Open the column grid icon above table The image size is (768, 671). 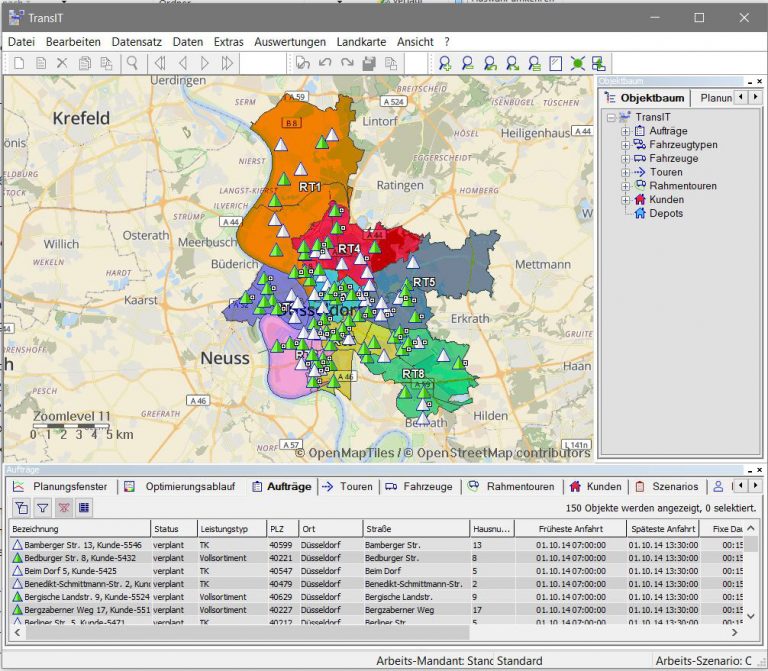(84, 508)
